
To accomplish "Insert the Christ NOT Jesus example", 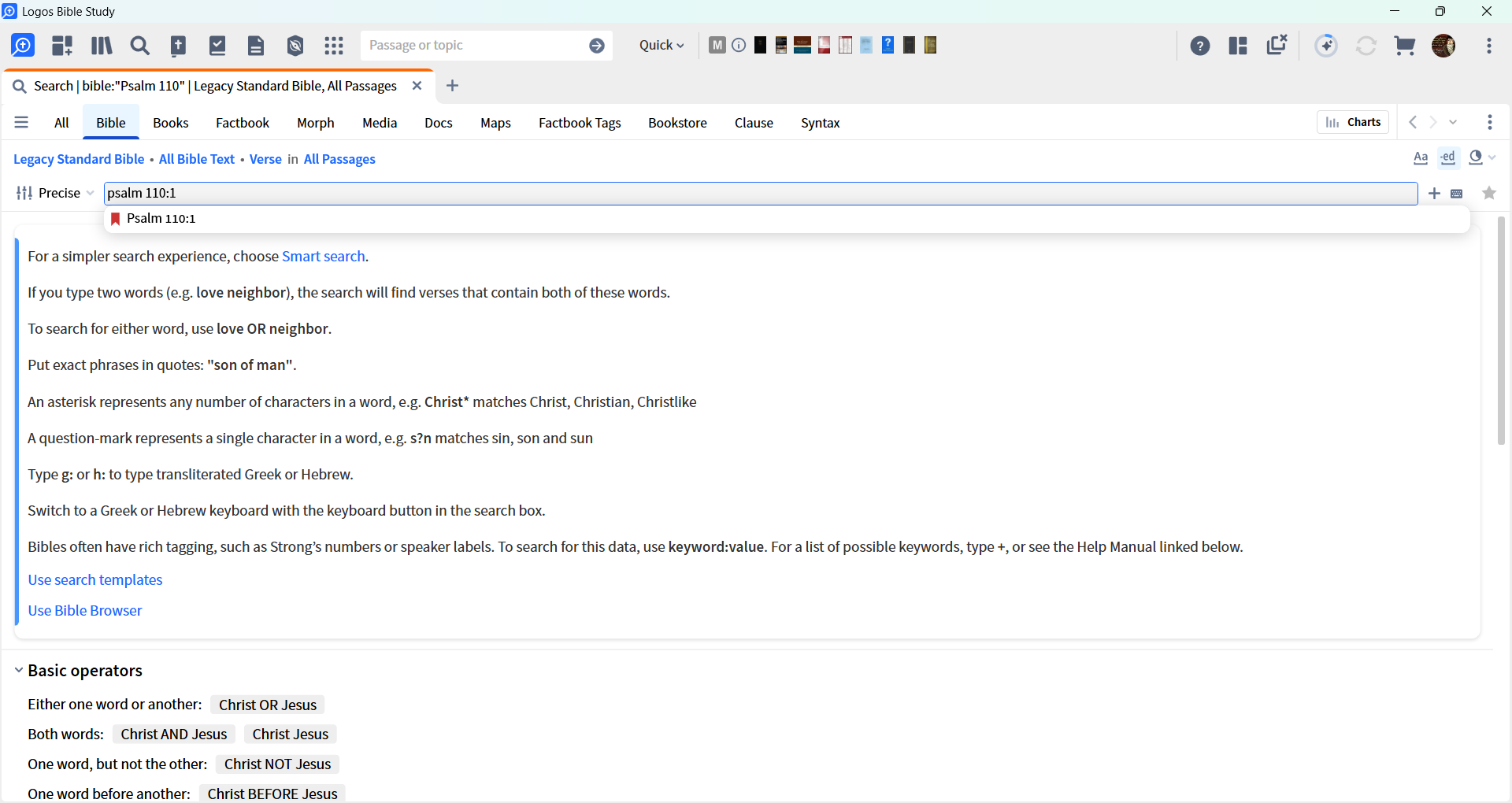I will coord(277,764).
